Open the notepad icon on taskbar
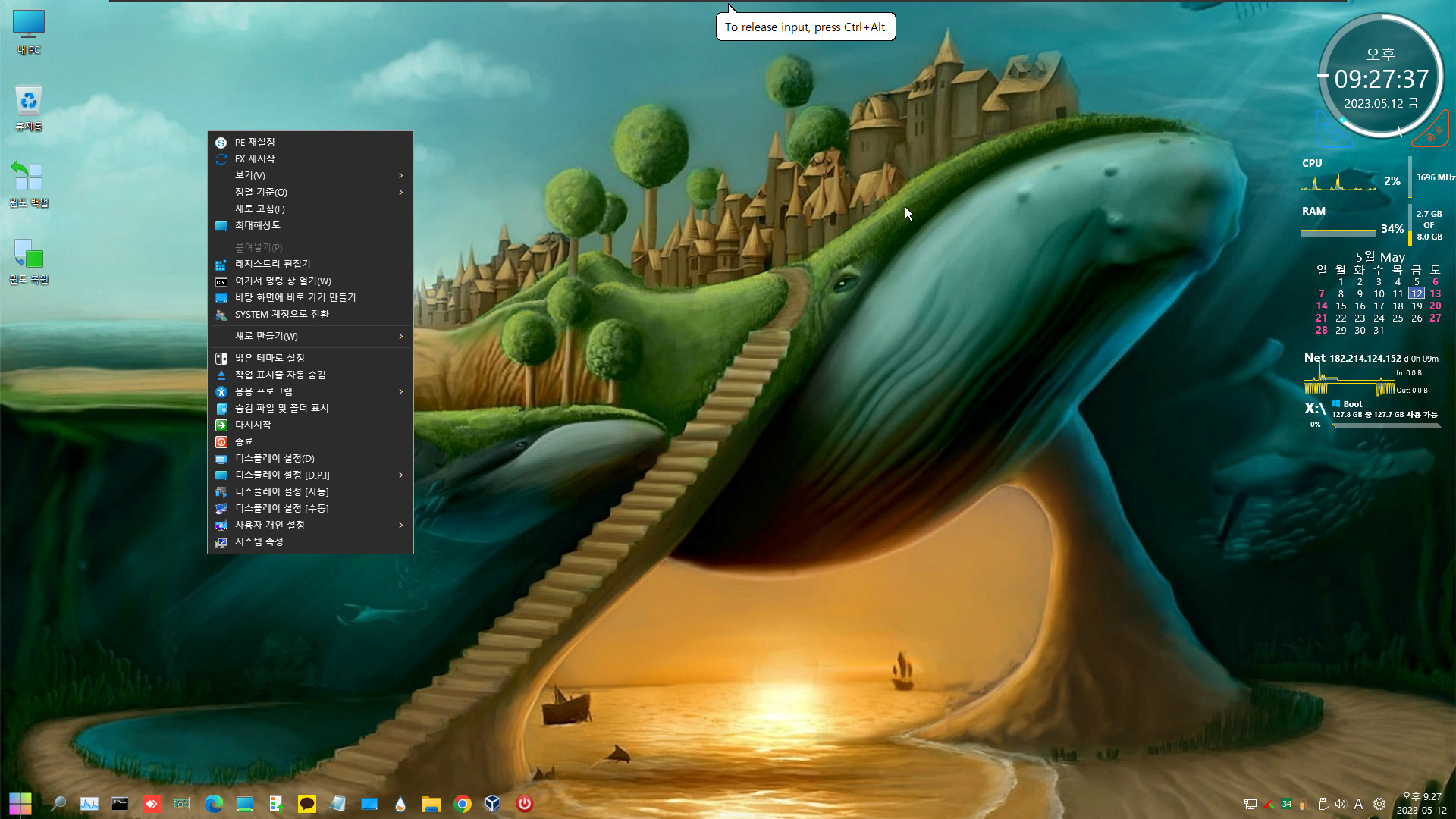This screenshot has height=819, width=1456. click(x=337, y=803)
